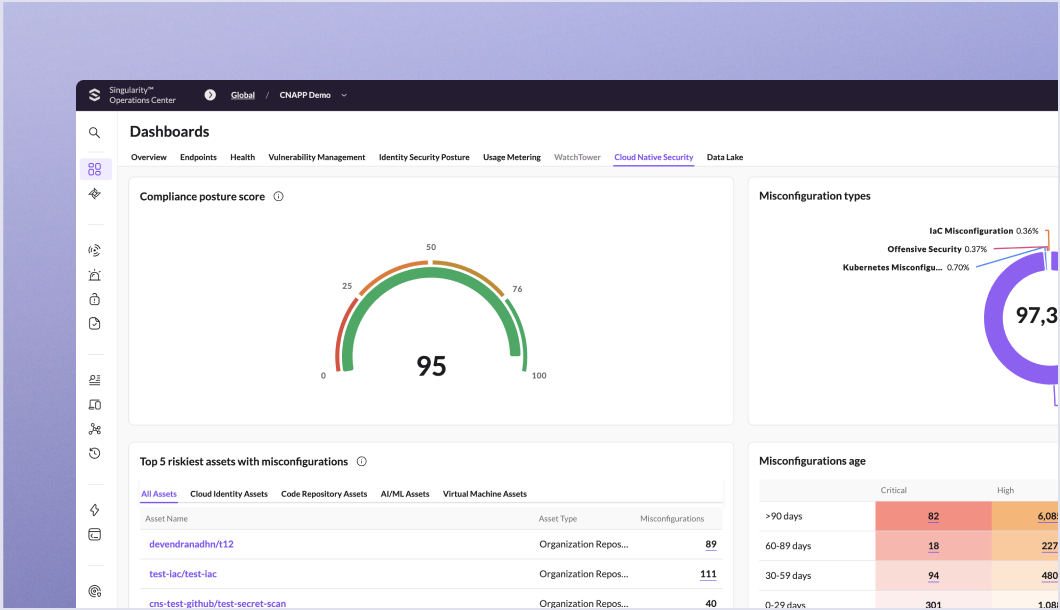Screen dimensions: 1060x610
Task: Click misconfiguration count 111 for test-iac
Action: click(708, 574)
